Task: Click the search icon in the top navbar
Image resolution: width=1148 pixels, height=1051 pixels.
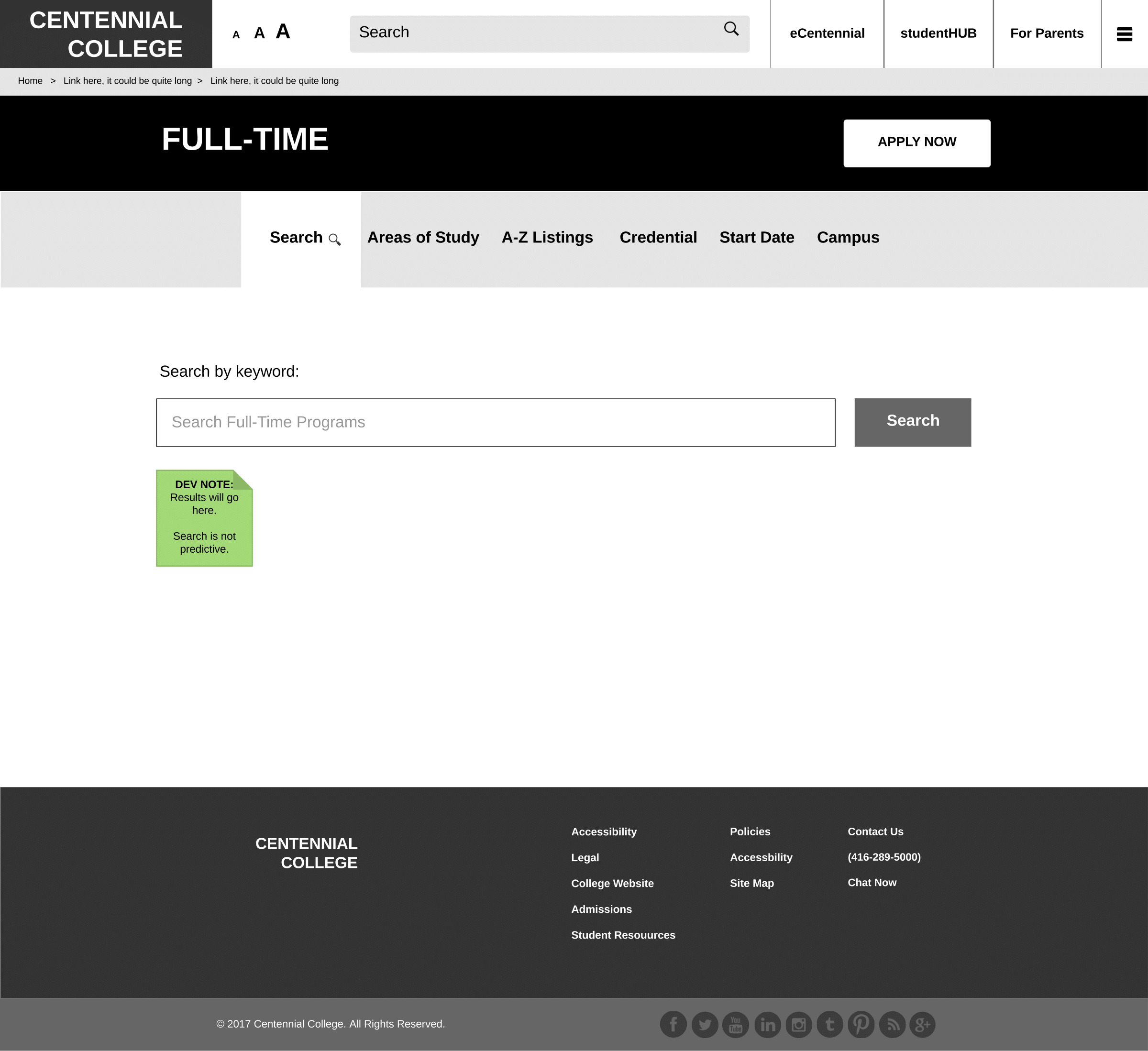Action: click(x=731, y=32)
